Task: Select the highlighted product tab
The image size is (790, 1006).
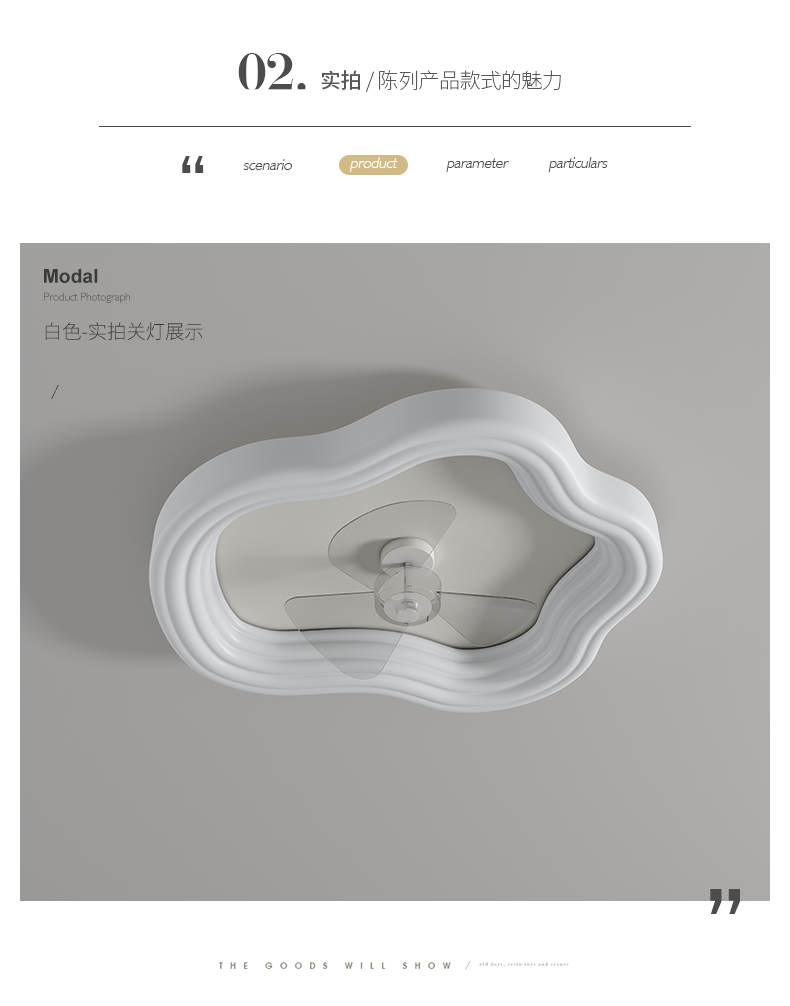Action: click(374, 164)
